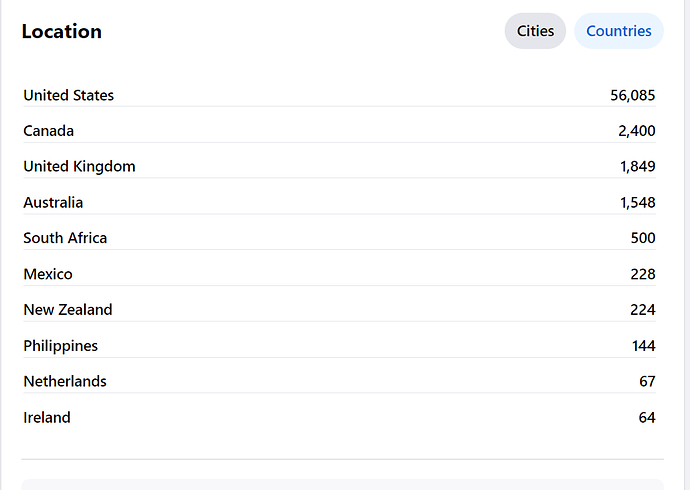690x490 pixels.
Task: Select Australia in the location list
Action: (53, 202)
